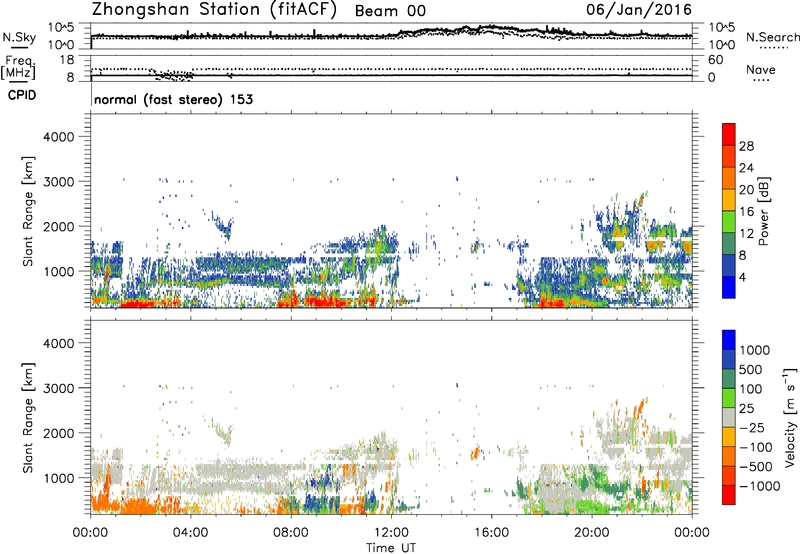Select the 60 tick on the Nave axis
The width and height of the screenshot is (800, 554).
[x=715, y=60]
